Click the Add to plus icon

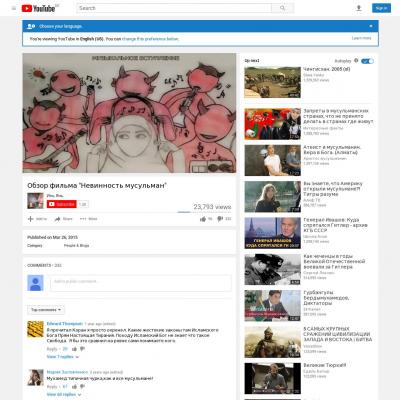point(30,219)
